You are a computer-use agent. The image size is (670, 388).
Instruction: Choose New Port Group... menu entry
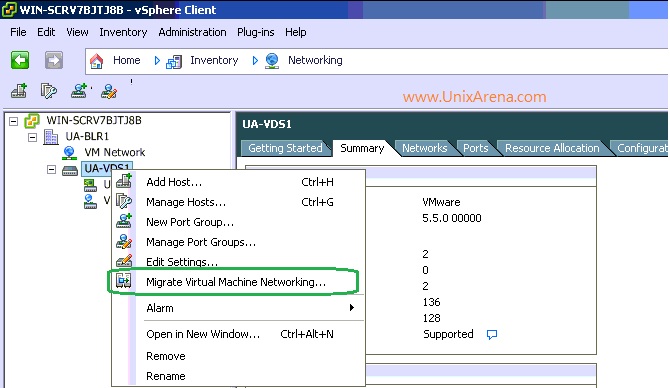click(x=238, y=222)
